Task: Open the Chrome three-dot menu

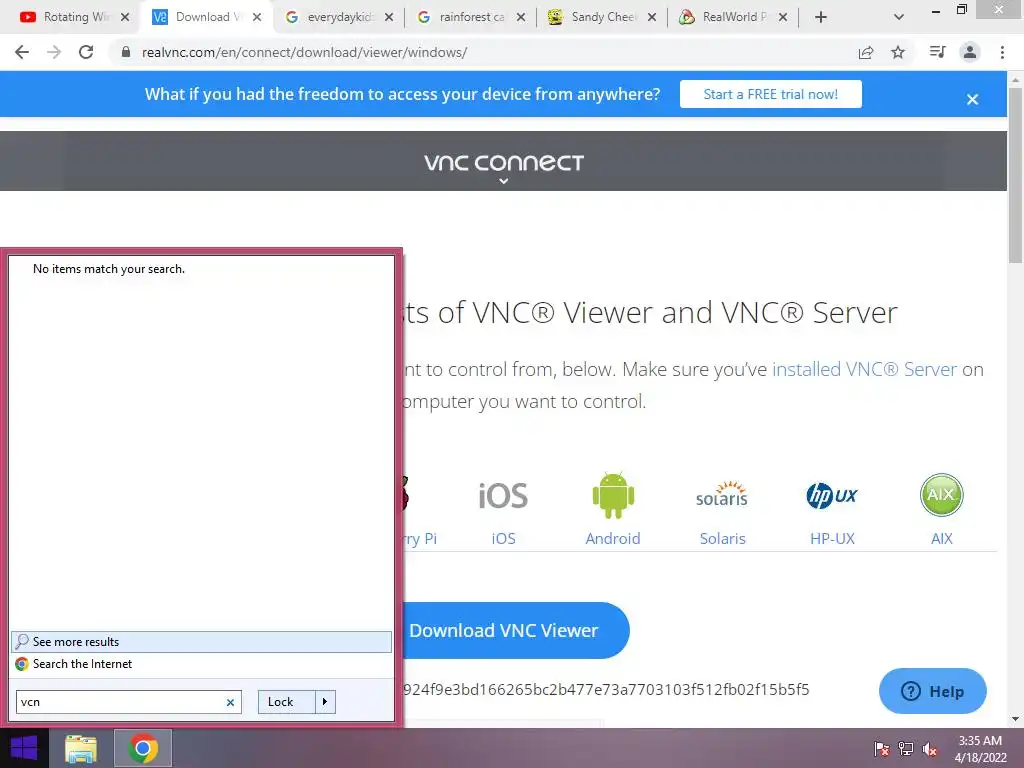Action: pyautogui.click(x=1002, y=52)
